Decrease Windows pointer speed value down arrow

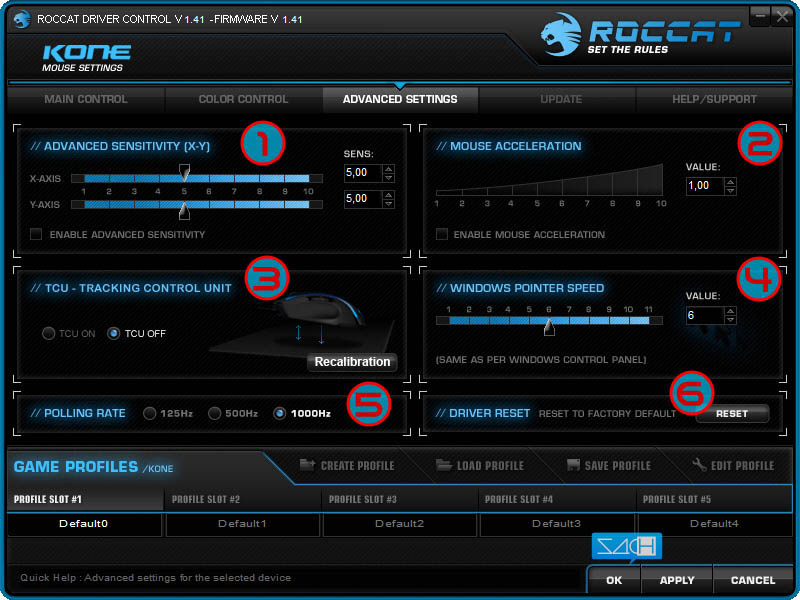(x=731, y=320)
